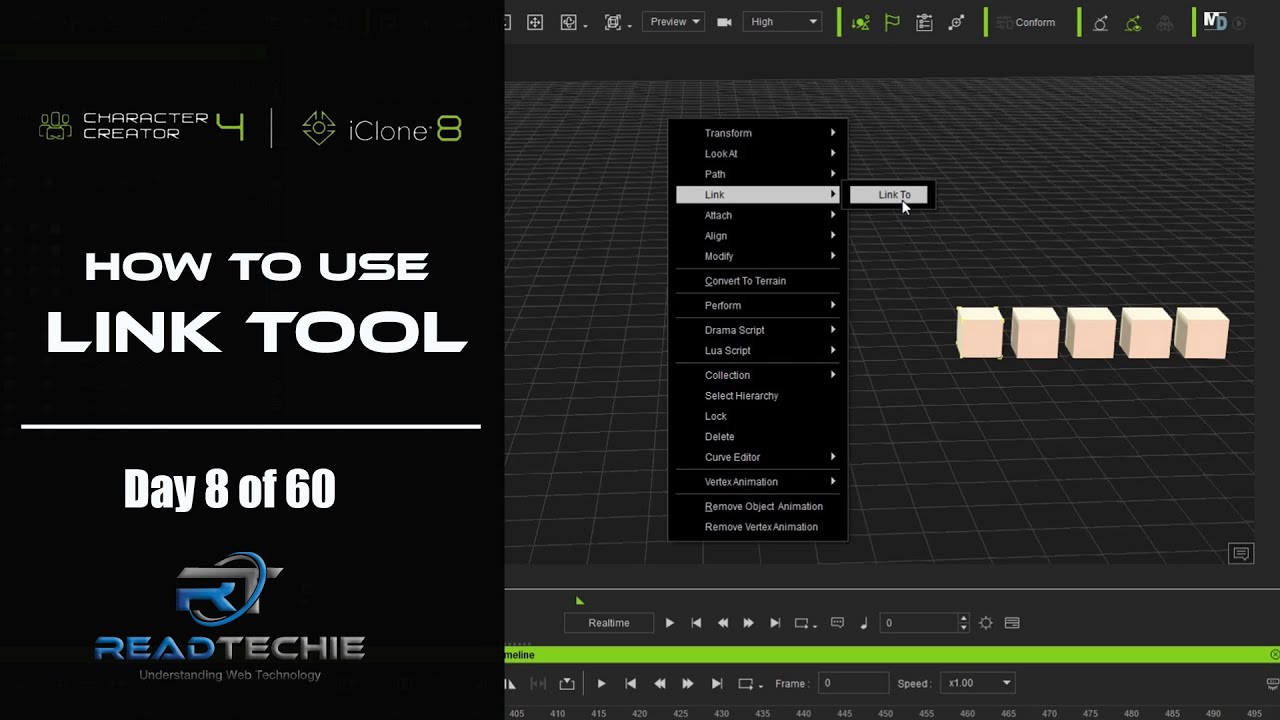Click the small round play icon beside MD

[1240, 22]
